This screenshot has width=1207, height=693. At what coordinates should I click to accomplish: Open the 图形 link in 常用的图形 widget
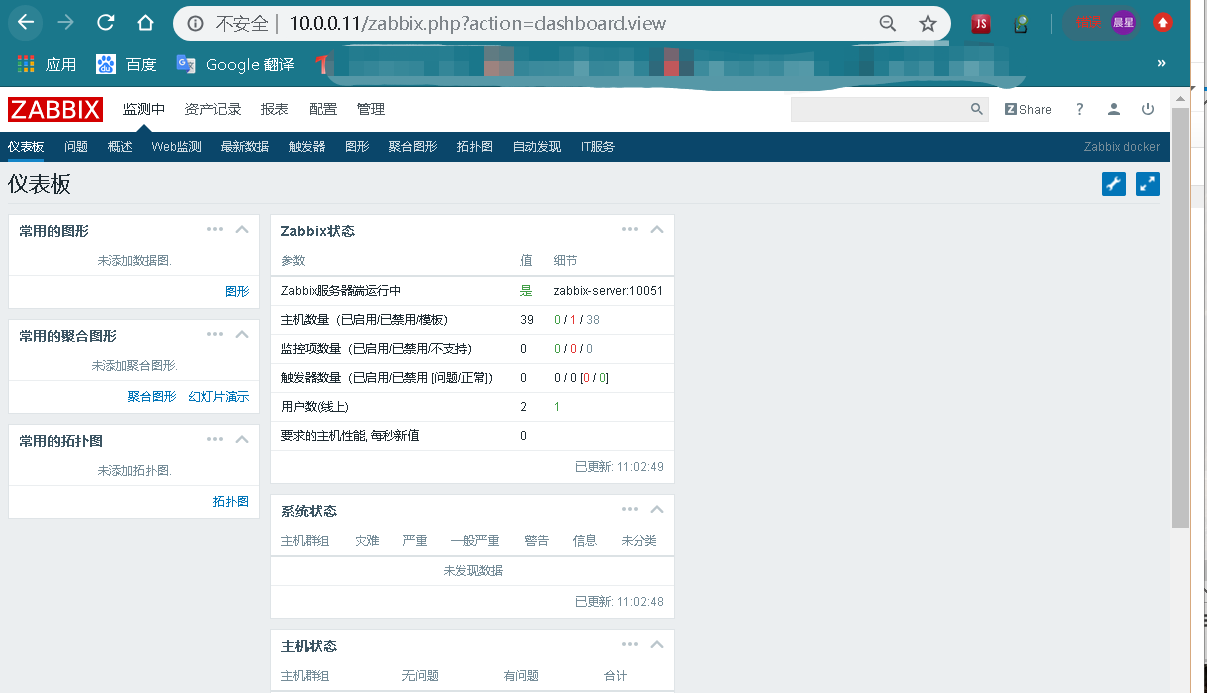(237, 292)
